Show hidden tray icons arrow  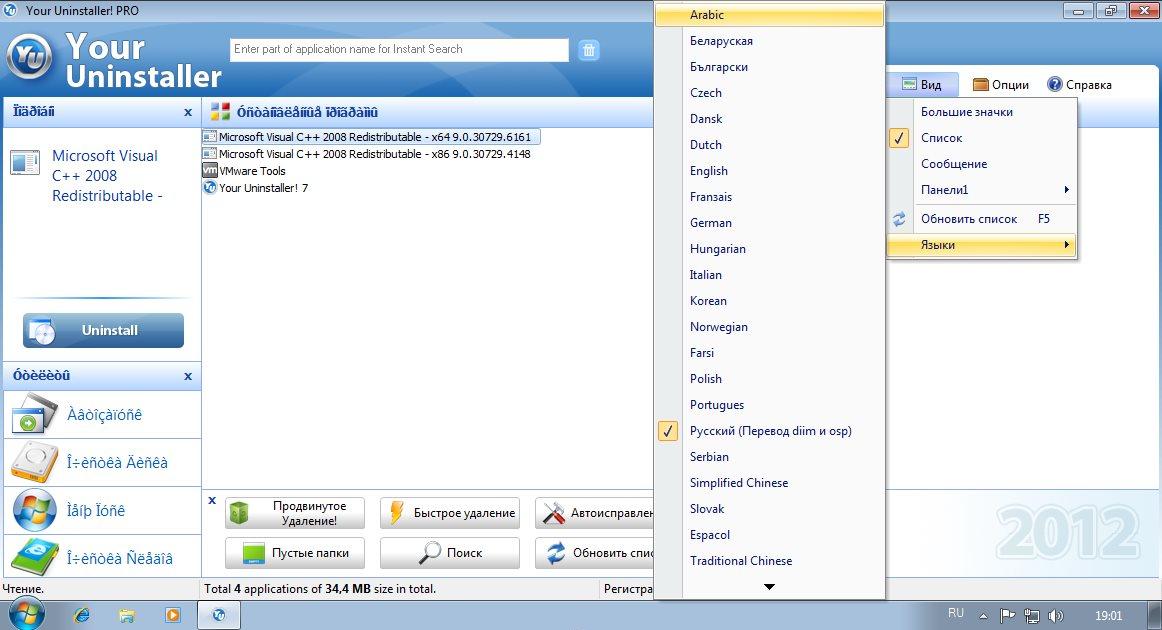pyautogui.click(x=983, y=615)
